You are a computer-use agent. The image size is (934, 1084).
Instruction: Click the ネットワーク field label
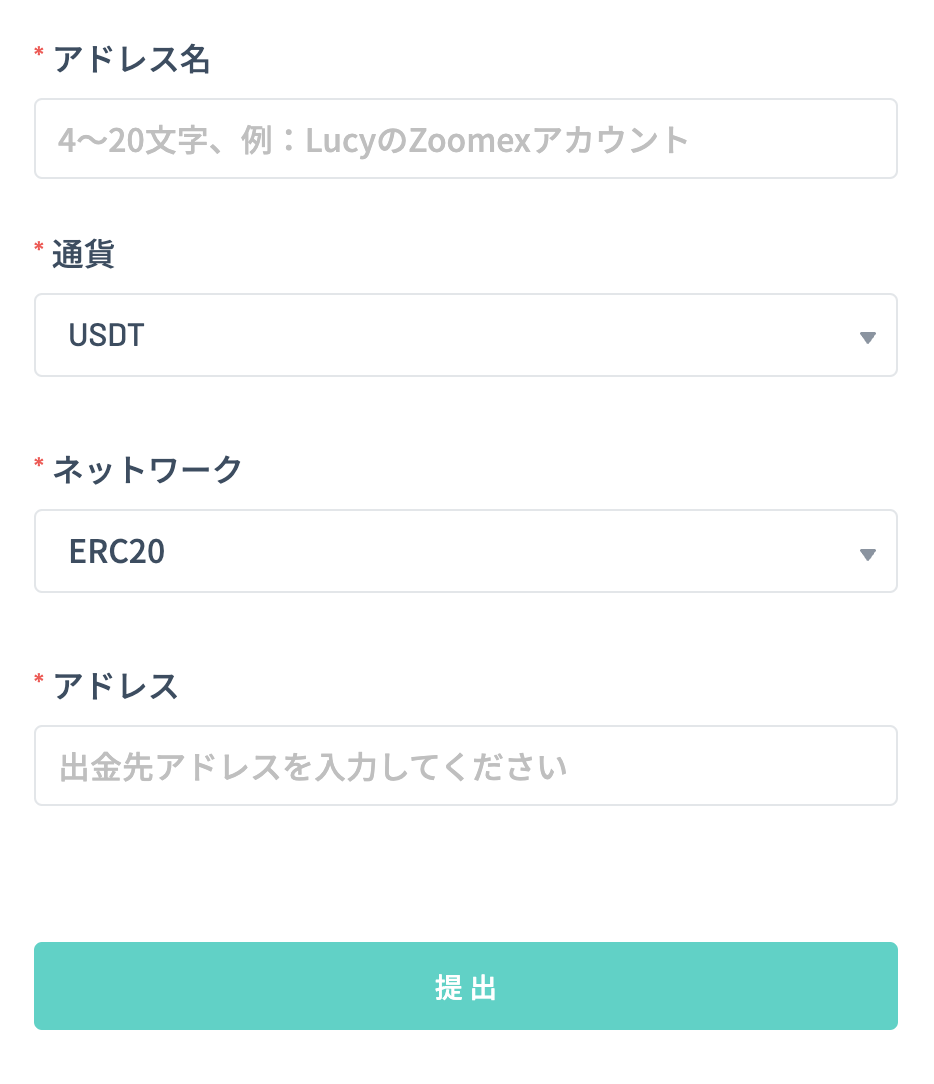[x=147, y=470]
